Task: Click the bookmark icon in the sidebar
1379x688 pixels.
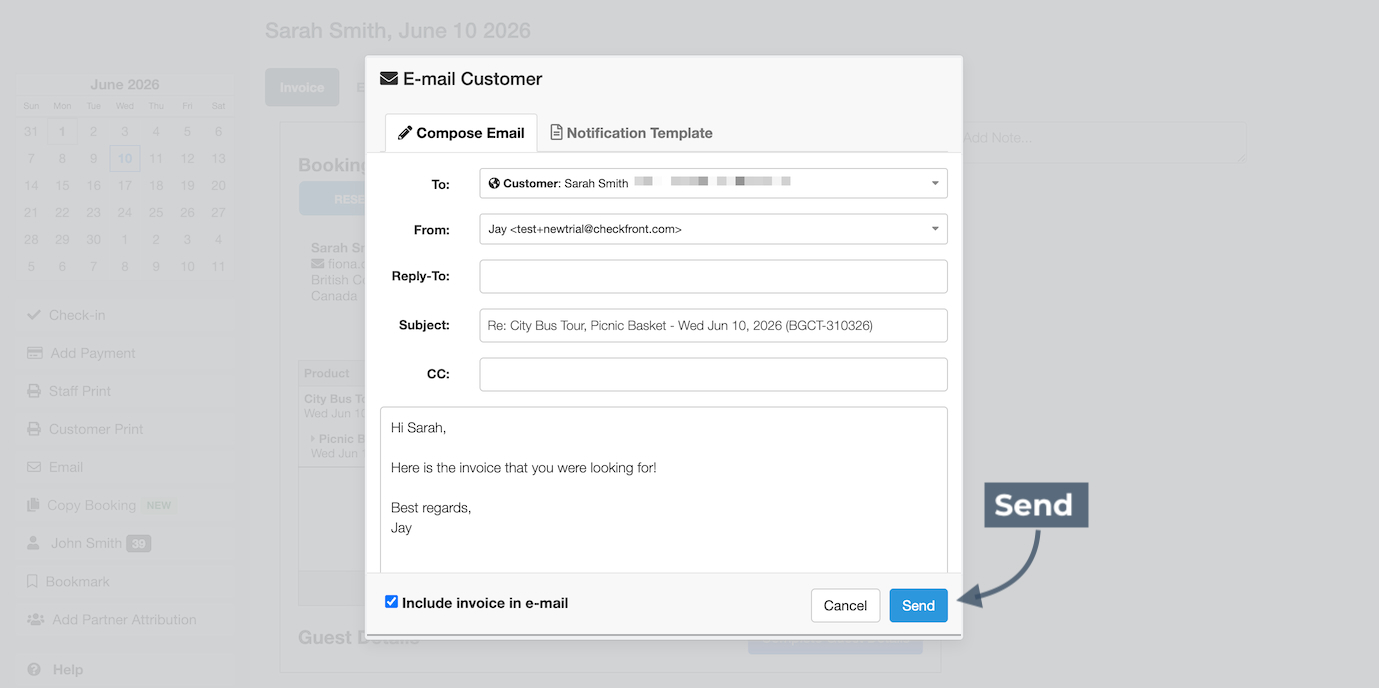Action: pos(33,581)
